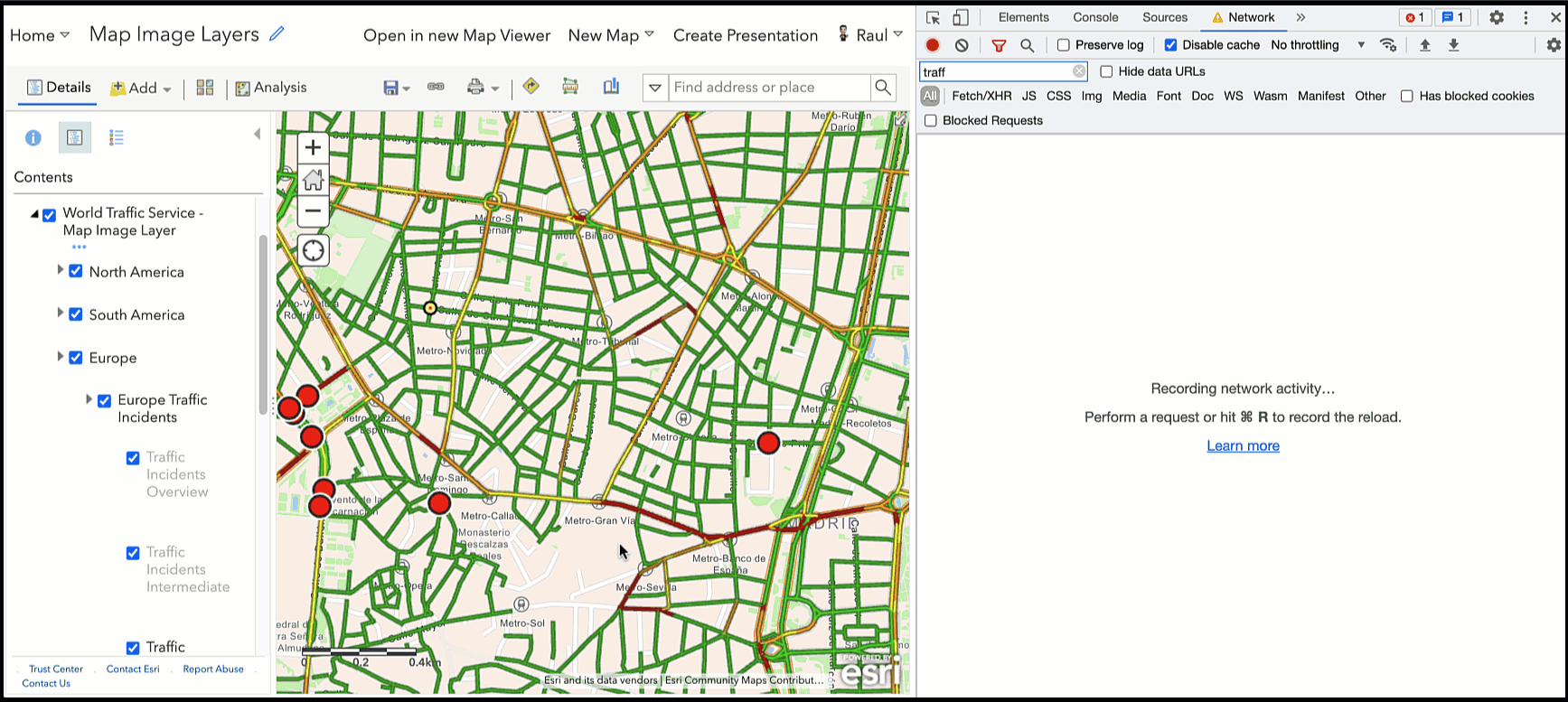This screenshot has width=1568, height=702.
Task: Uncheck Europe Traffic Incidents layer
Action: [105, 401]
